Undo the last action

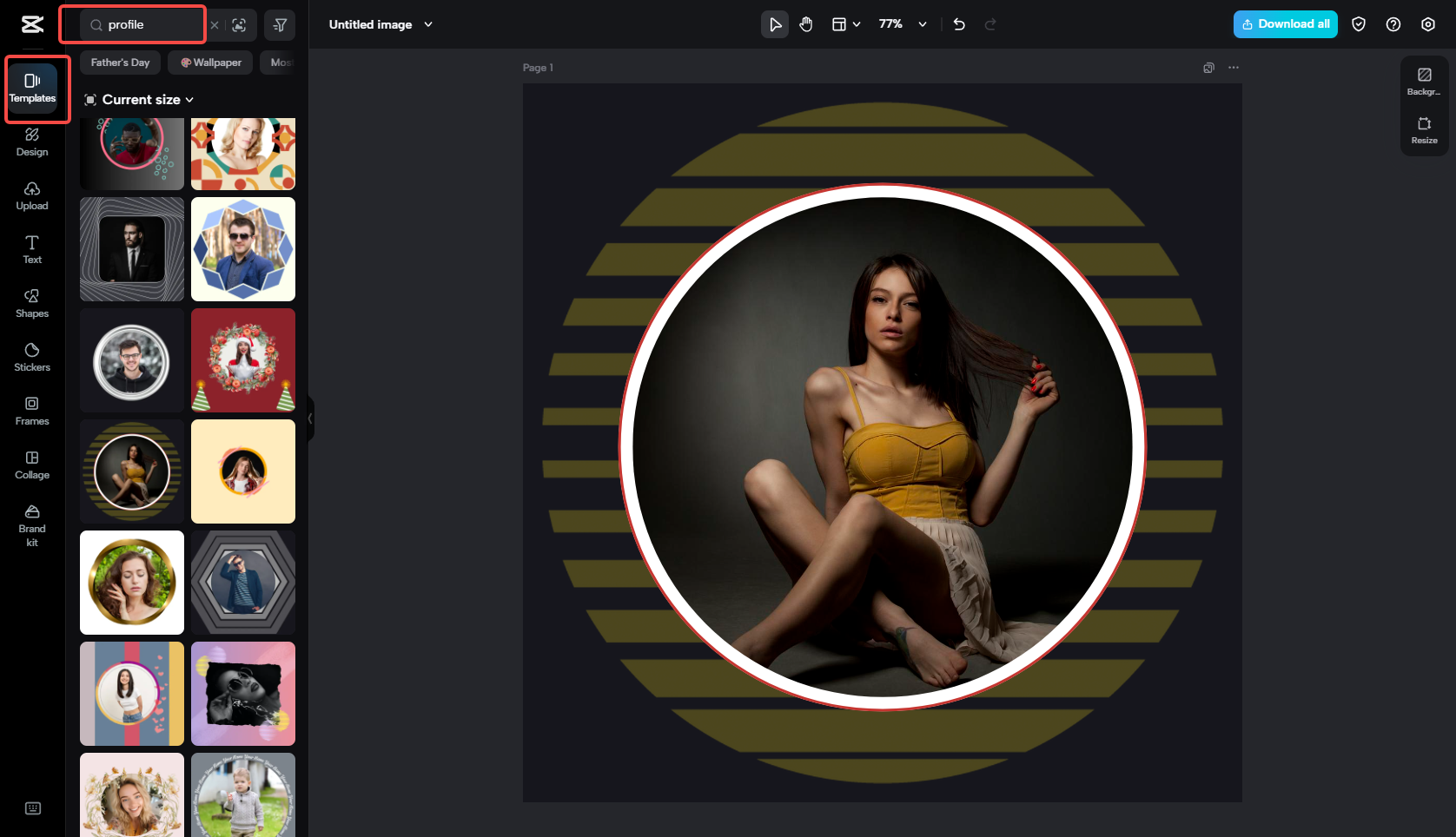point(958,24)
